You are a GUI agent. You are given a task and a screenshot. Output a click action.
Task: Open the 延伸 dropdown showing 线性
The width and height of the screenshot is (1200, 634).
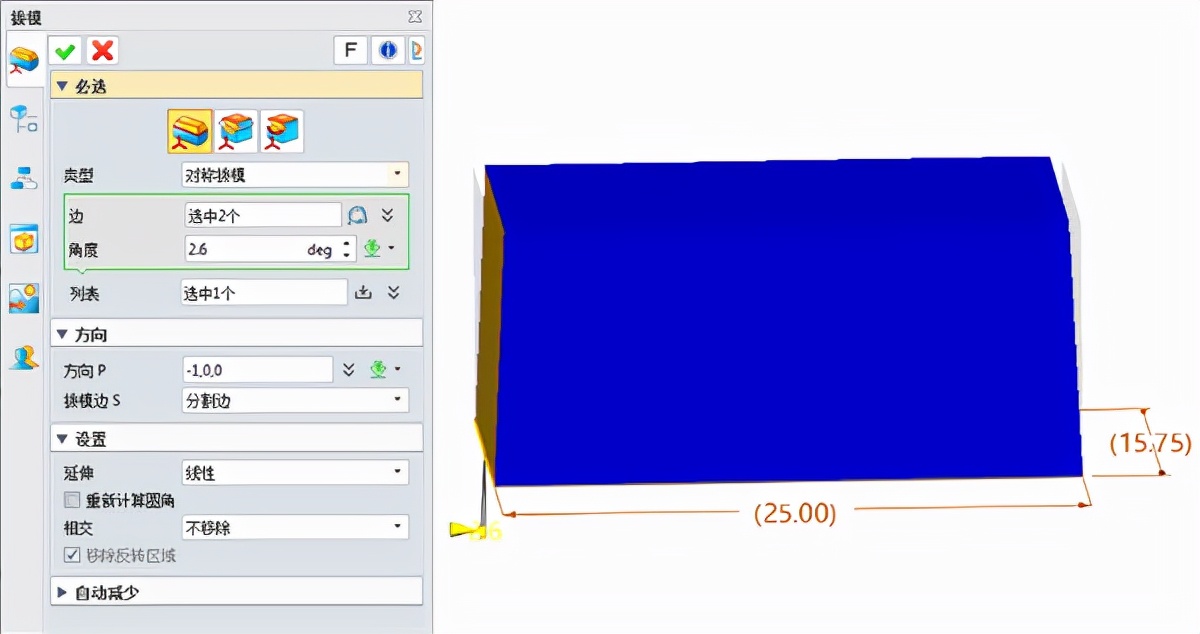coord(295,472)
